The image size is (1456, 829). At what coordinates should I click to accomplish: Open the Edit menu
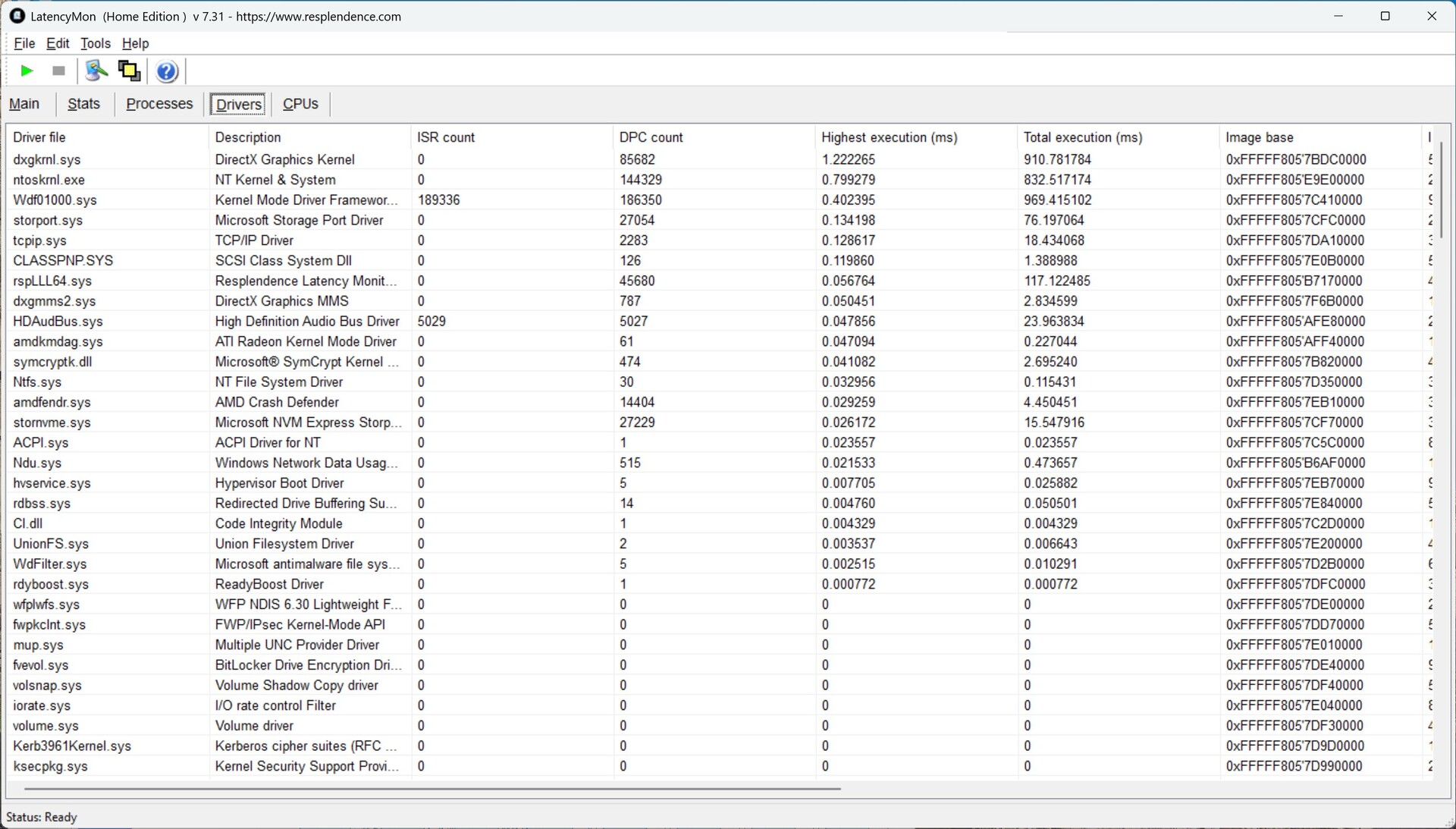tap(58, 43)
